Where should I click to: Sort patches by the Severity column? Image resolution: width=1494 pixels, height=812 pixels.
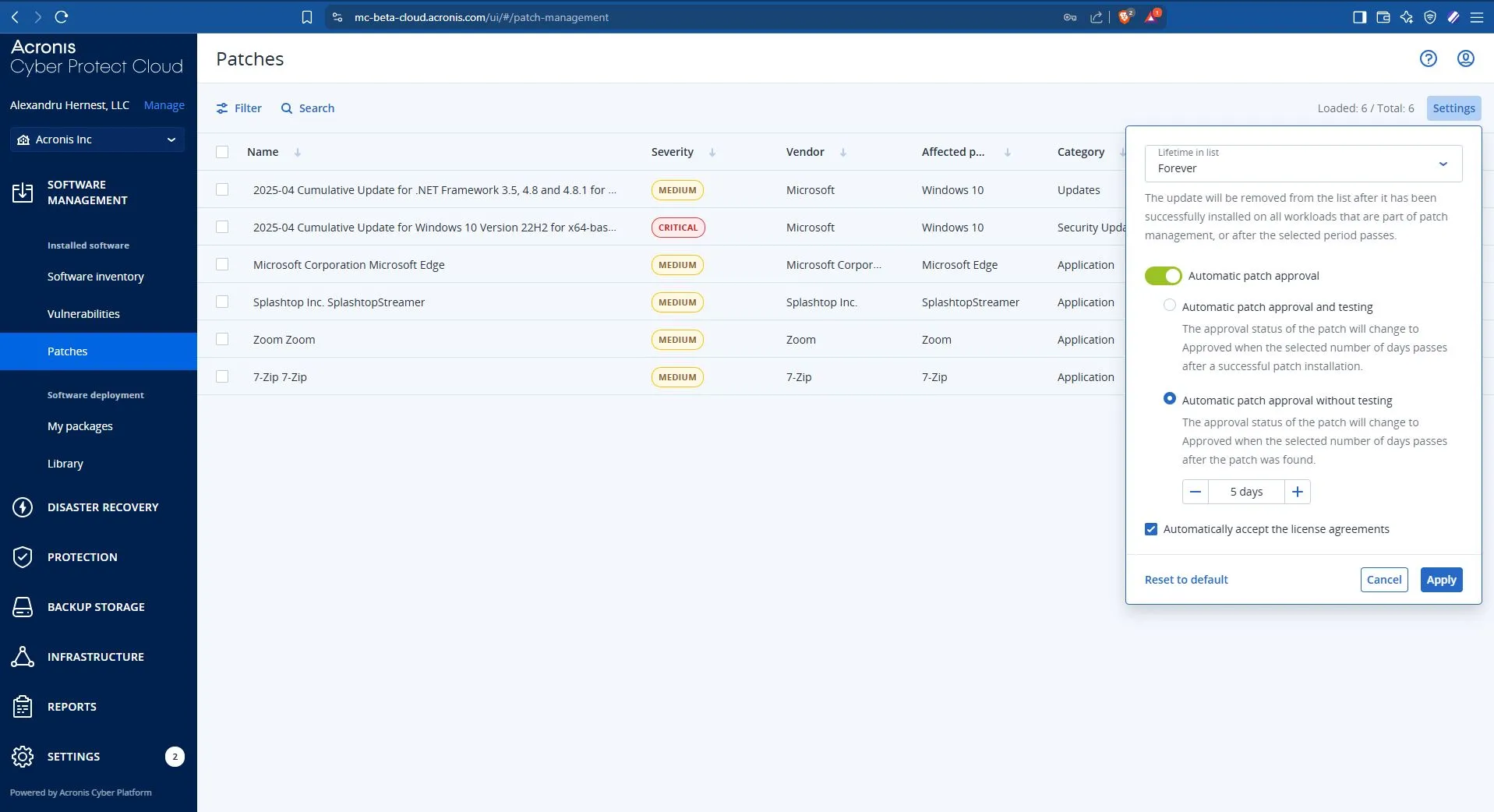point(710,153)
